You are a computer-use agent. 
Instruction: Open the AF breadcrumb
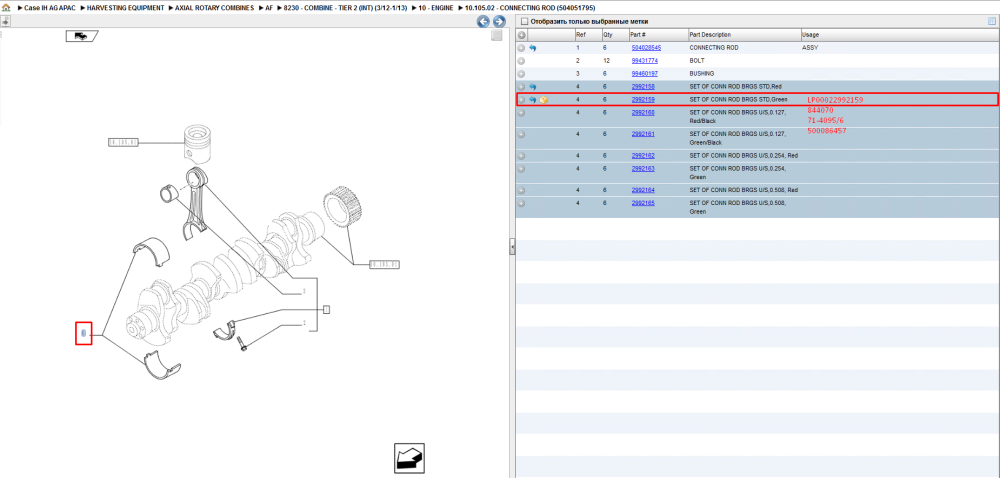click(270, 8)
